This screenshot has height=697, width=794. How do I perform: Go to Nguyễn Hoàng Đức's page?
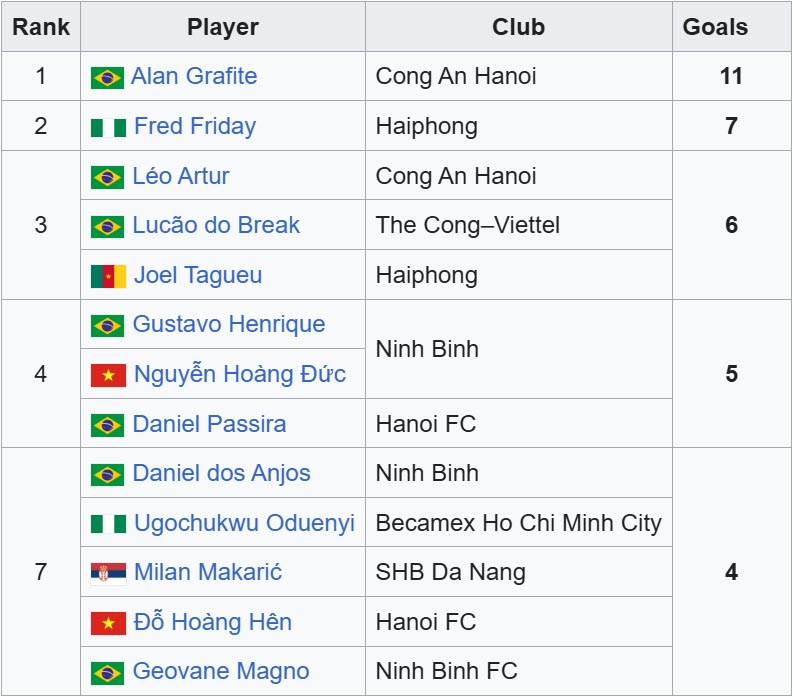point(240,374)
